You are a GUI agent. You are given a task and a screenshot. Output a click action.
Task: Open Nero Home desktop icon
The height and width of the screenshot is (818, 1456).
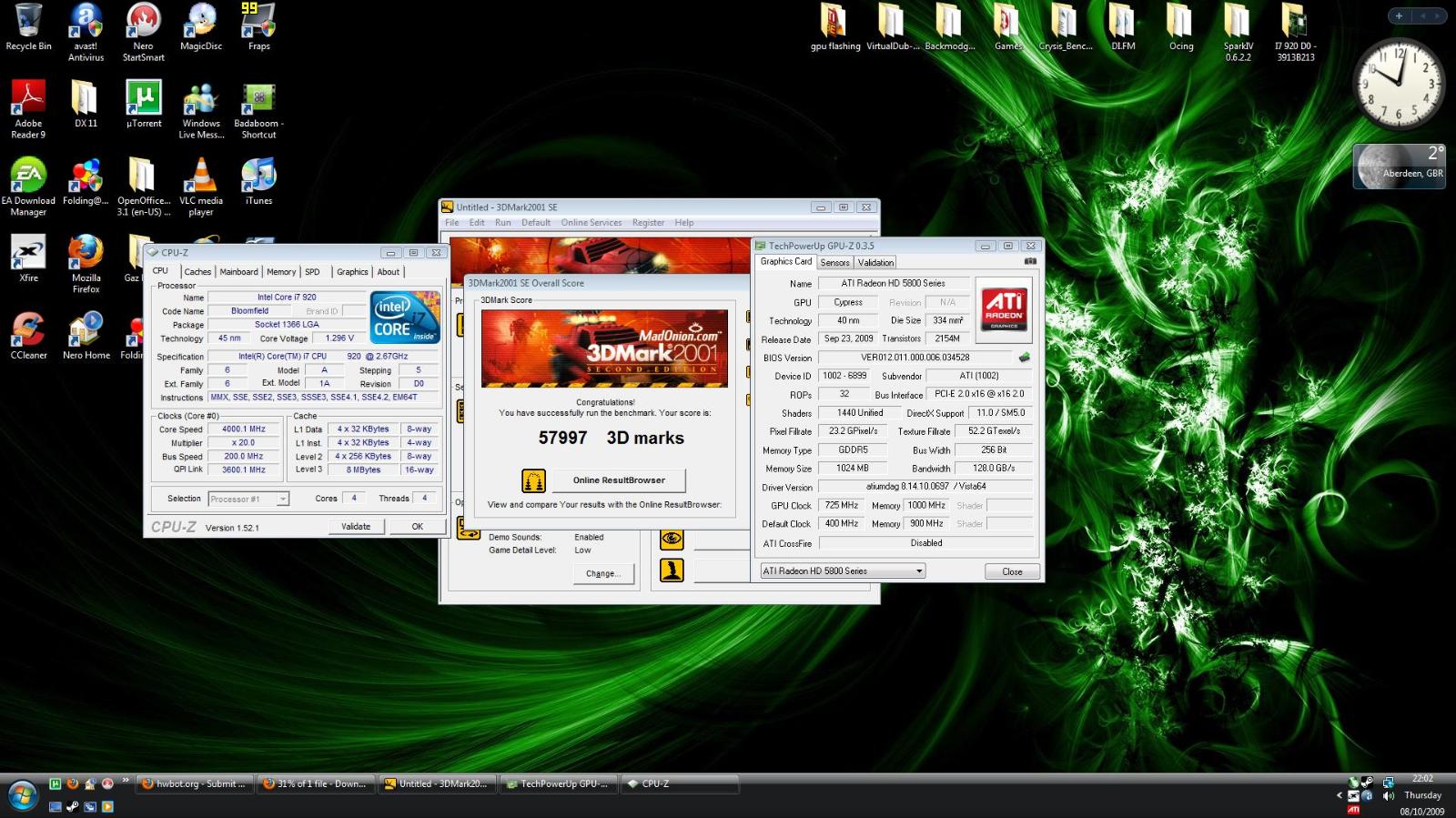click(86, 337)
